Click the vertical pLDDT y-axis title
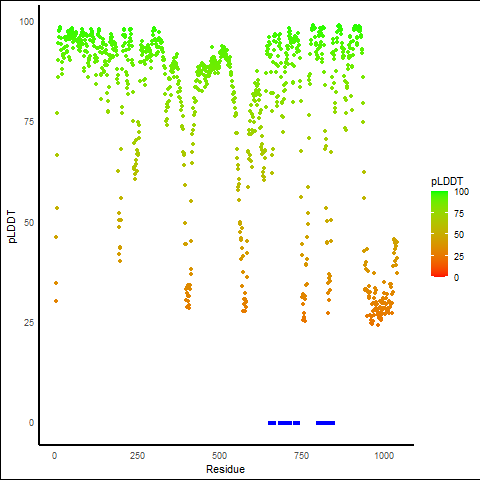The width and height of the screenshot is (480, 480). (x=12, y=227)
